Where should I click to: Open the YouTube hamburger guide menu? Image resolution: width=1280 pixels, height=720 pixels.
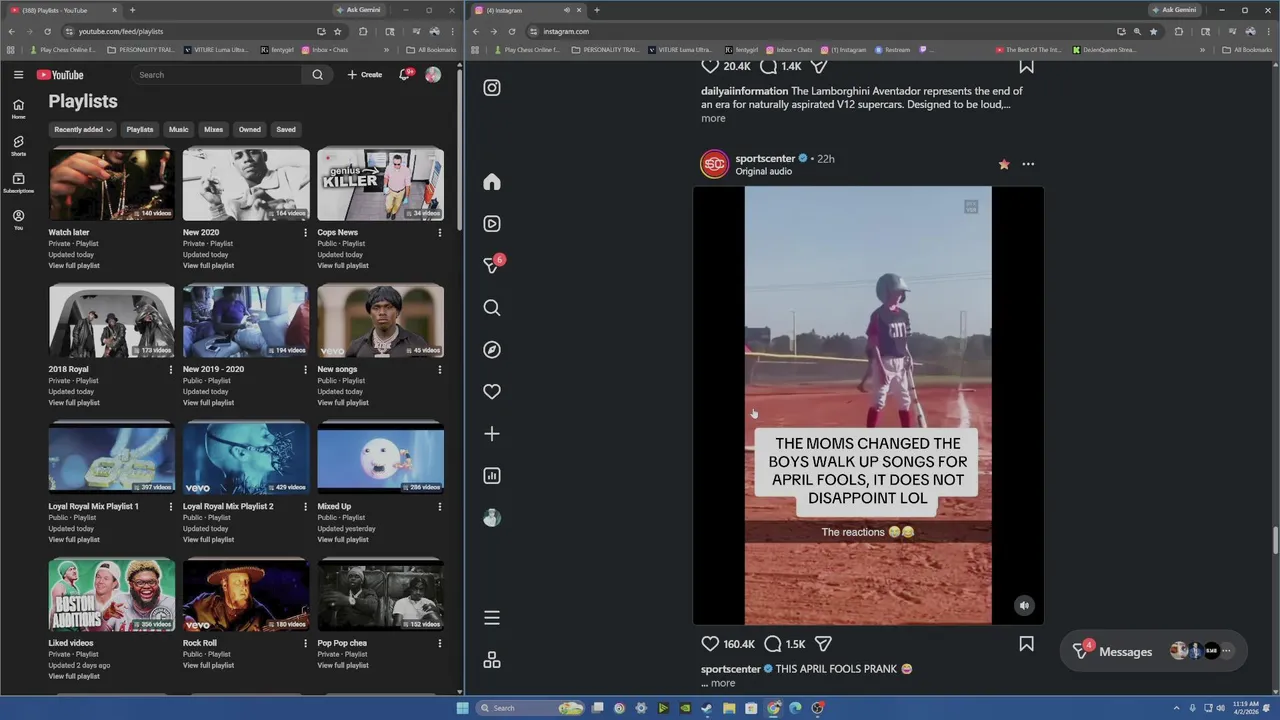pos(18,75)
